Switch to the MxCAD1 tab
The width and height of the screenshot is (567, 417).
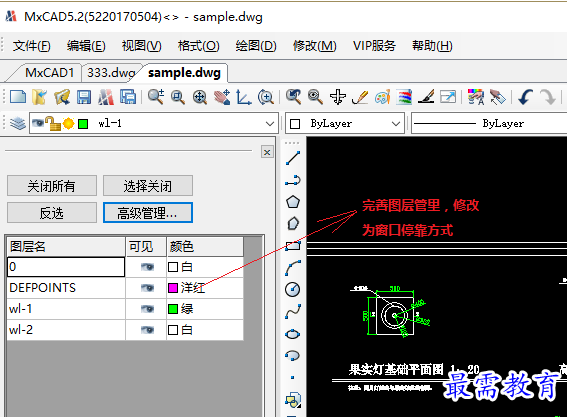[49, 73]
